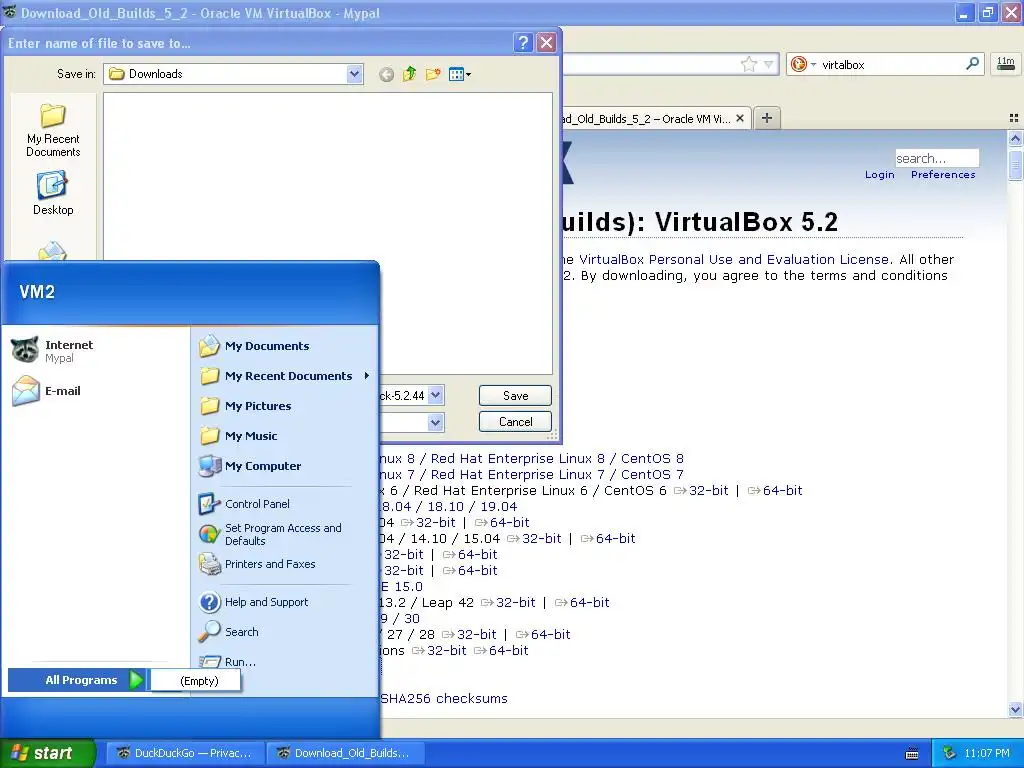This screenshot has height=768, width=1024.
Task: Open a new browser tab
Action: point(767,118)
